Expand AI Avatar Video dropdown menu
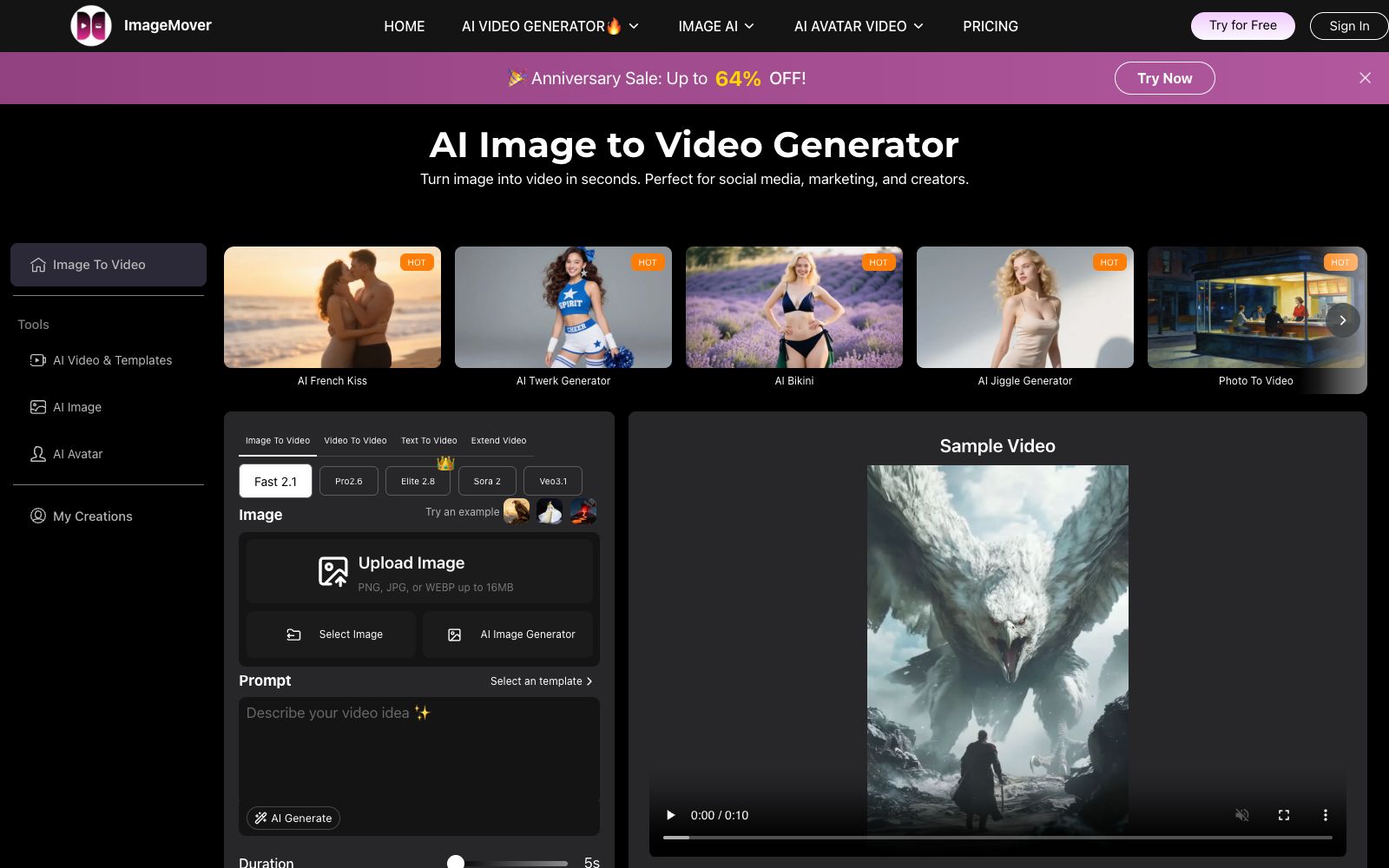Image resolution: width=1389 pixels, height=868 pixels. [859, 26]
